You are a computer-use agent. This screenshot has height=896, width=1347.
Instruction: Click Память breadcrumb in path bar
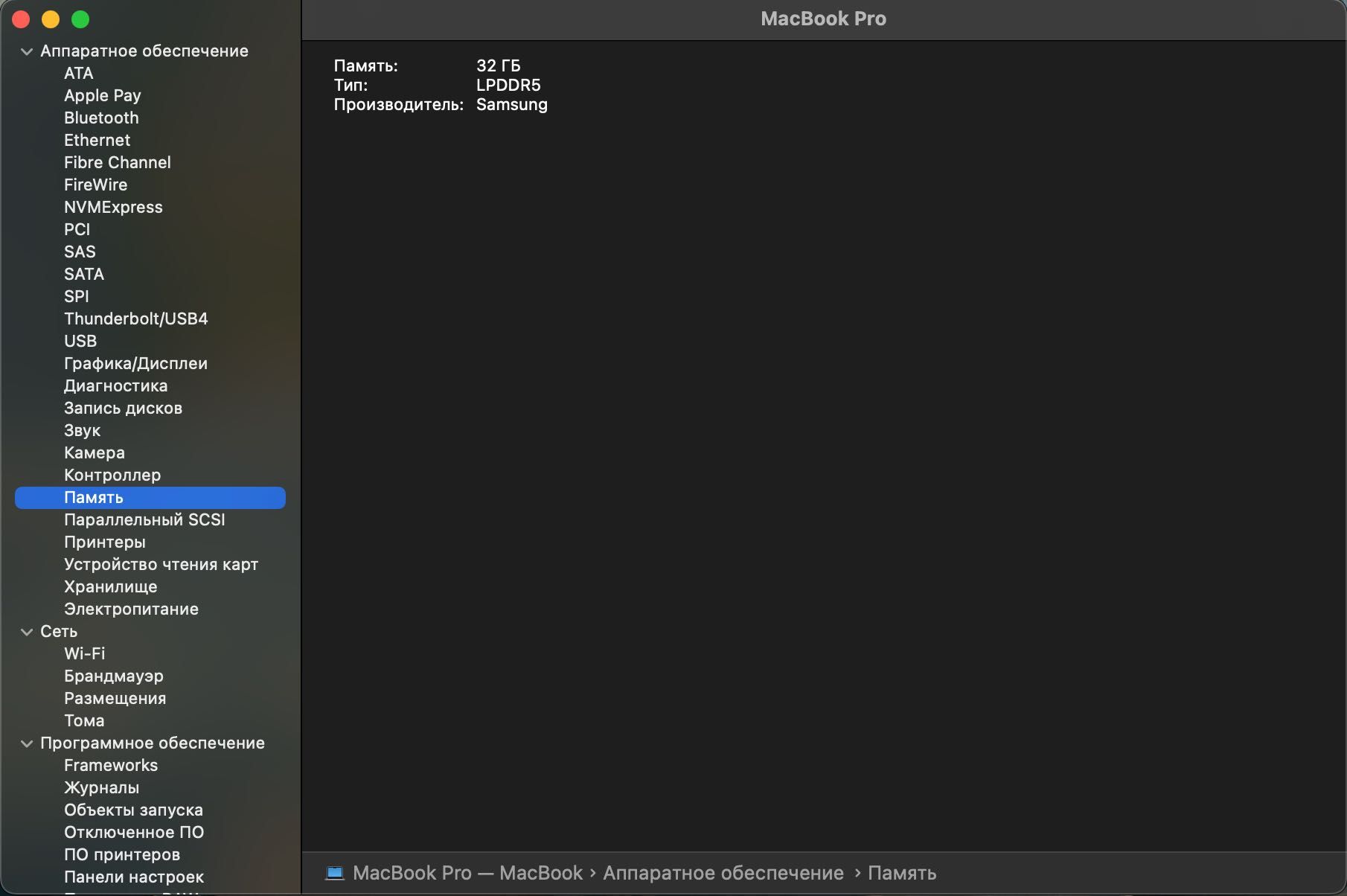point(902,873)
